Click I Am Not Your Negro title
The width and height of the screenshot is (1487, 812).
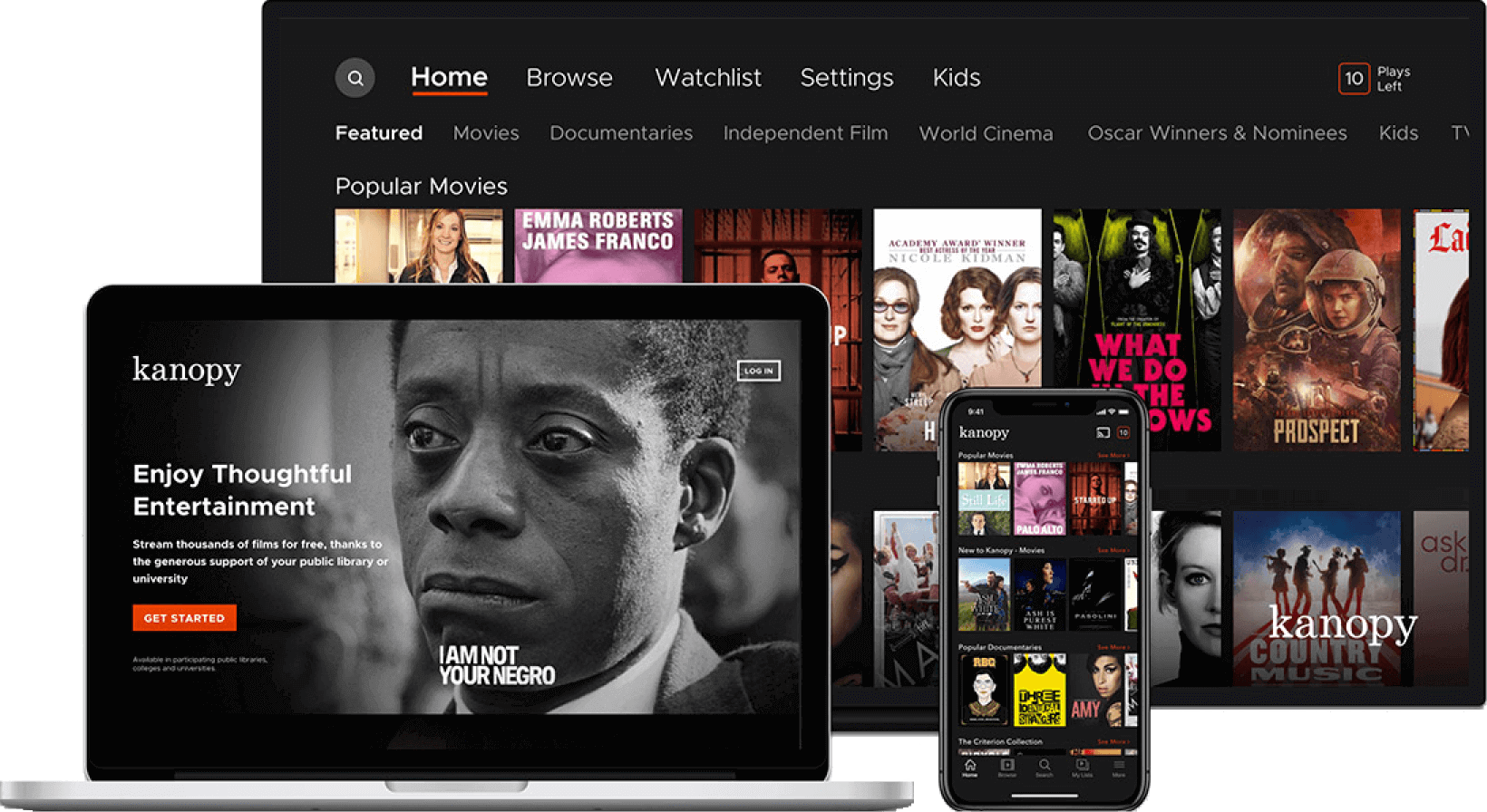(x=497, y=666)
